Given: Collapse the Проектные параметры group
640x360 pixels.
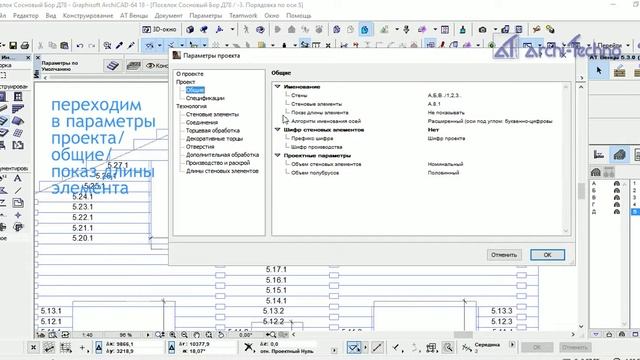Looking at the screenshot, I should pos(278,155).
